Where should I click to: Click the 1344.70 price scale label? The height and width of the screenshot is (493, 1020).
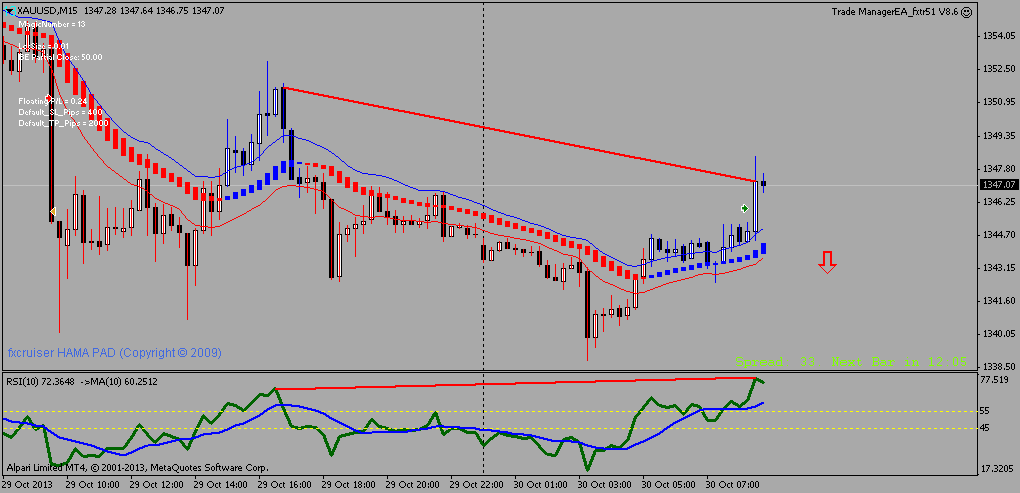click(999, 234)
